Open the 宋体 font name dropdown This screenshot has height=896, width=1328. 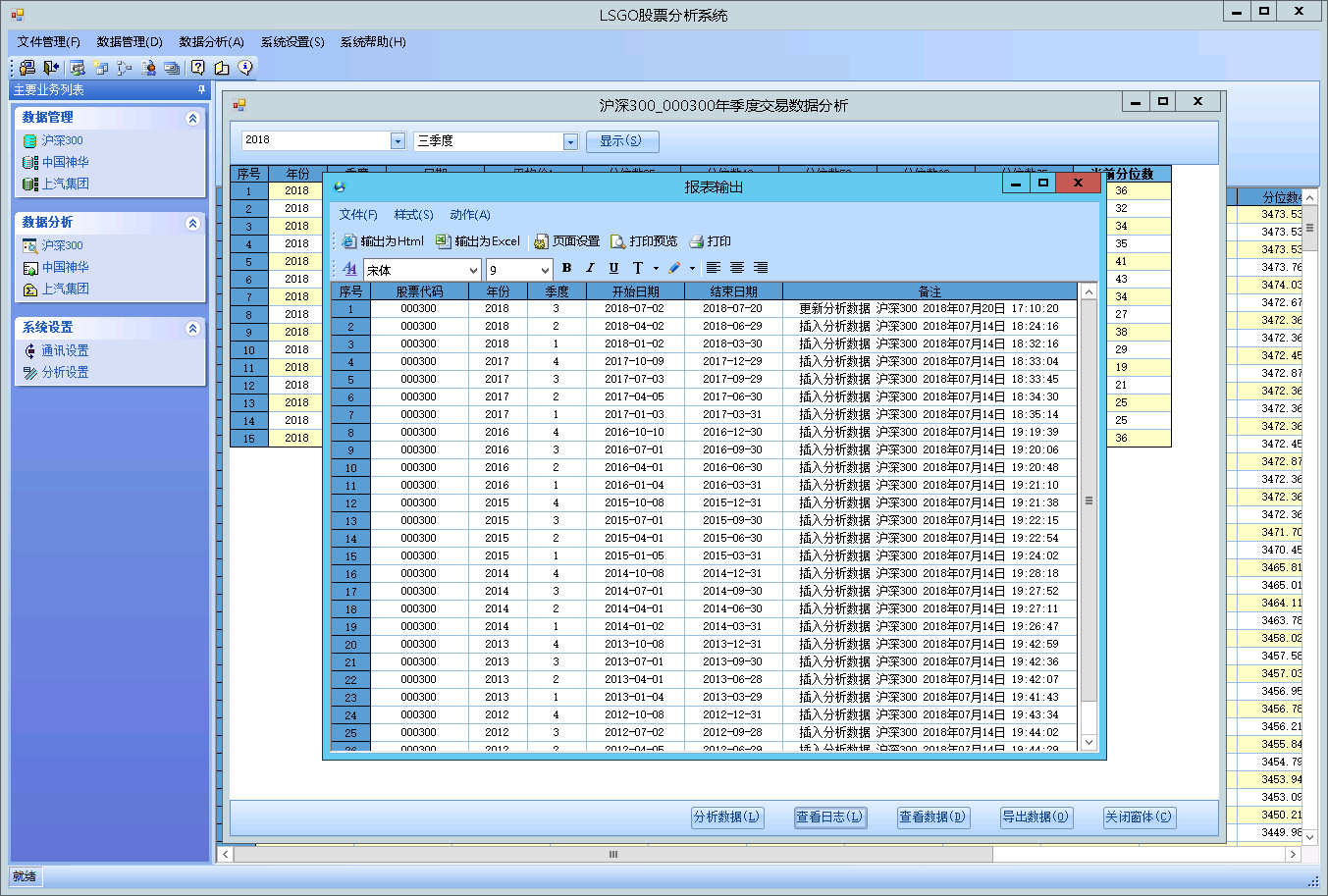pos(473,270)
